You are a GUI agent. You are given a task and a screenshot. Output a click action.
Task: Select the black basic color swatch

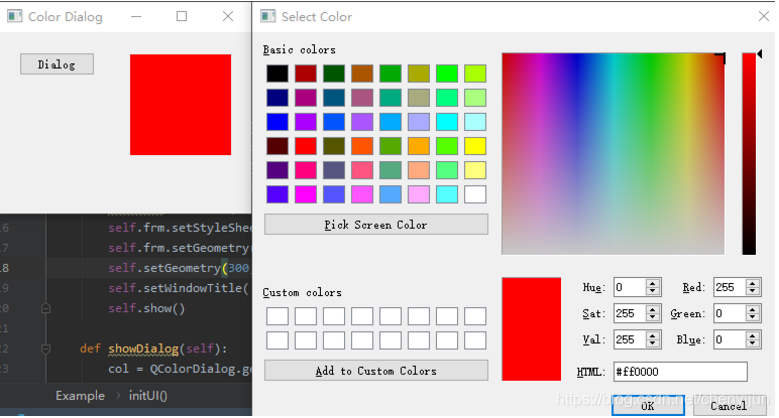pos(277,74)
